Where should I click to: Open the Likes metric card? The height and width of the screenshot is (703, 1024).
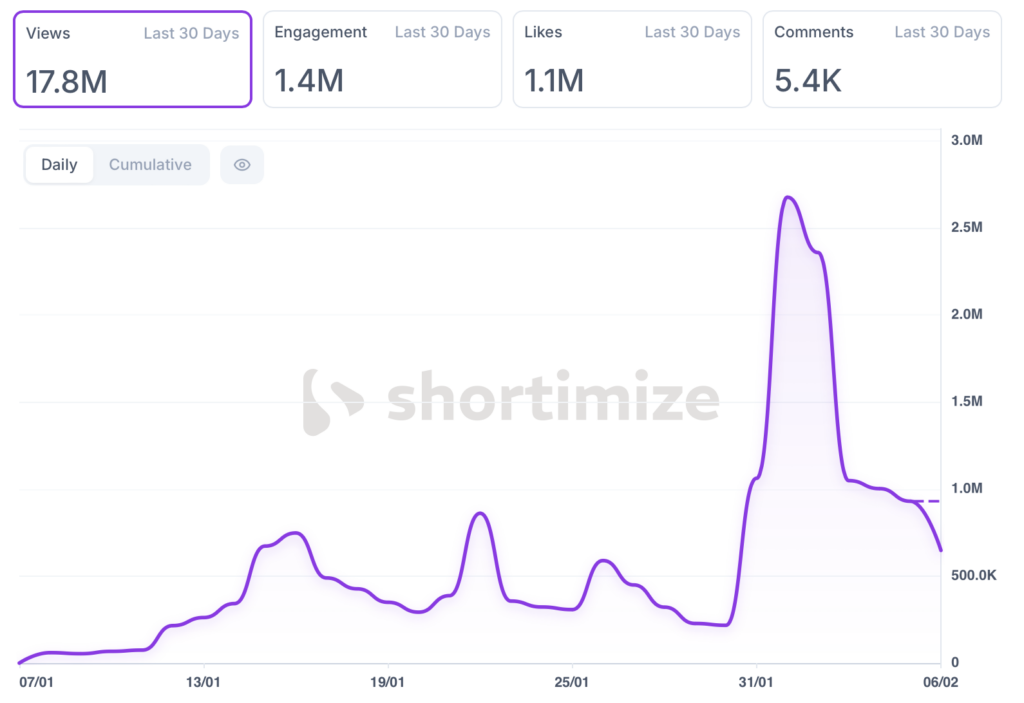631,59
